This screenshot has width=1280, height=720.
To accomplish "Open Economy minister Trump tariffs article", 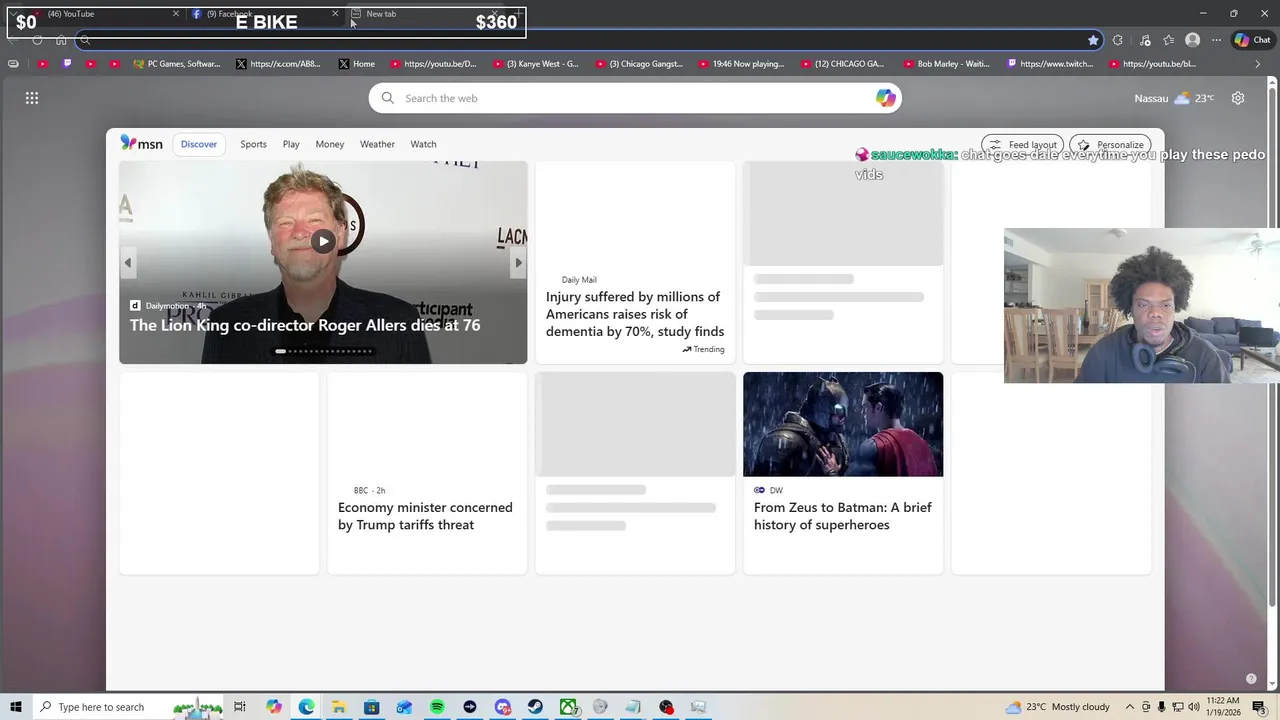I will [425, 516].
